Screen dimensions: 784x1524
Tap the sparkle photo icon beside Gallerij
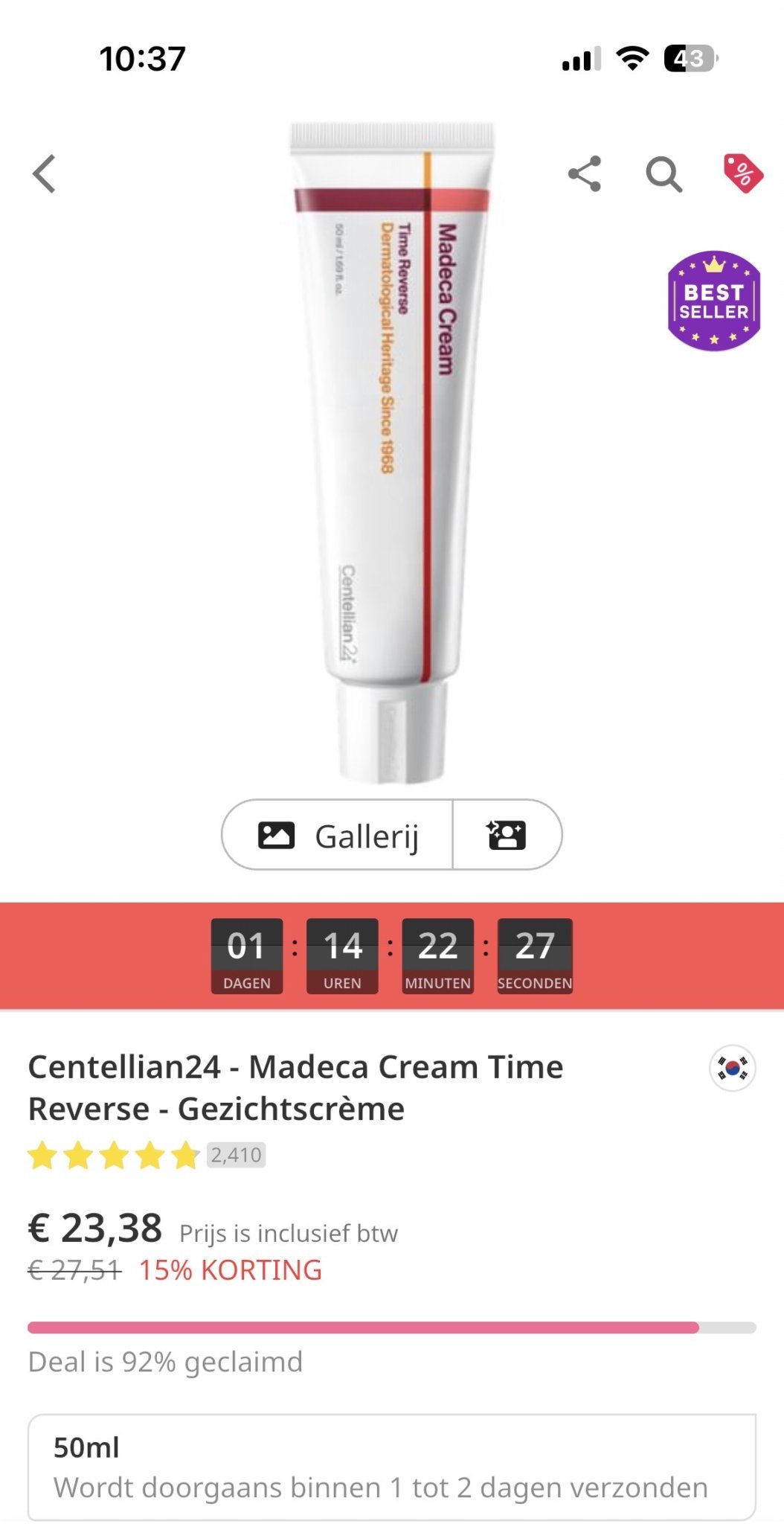tap(507, 835)
